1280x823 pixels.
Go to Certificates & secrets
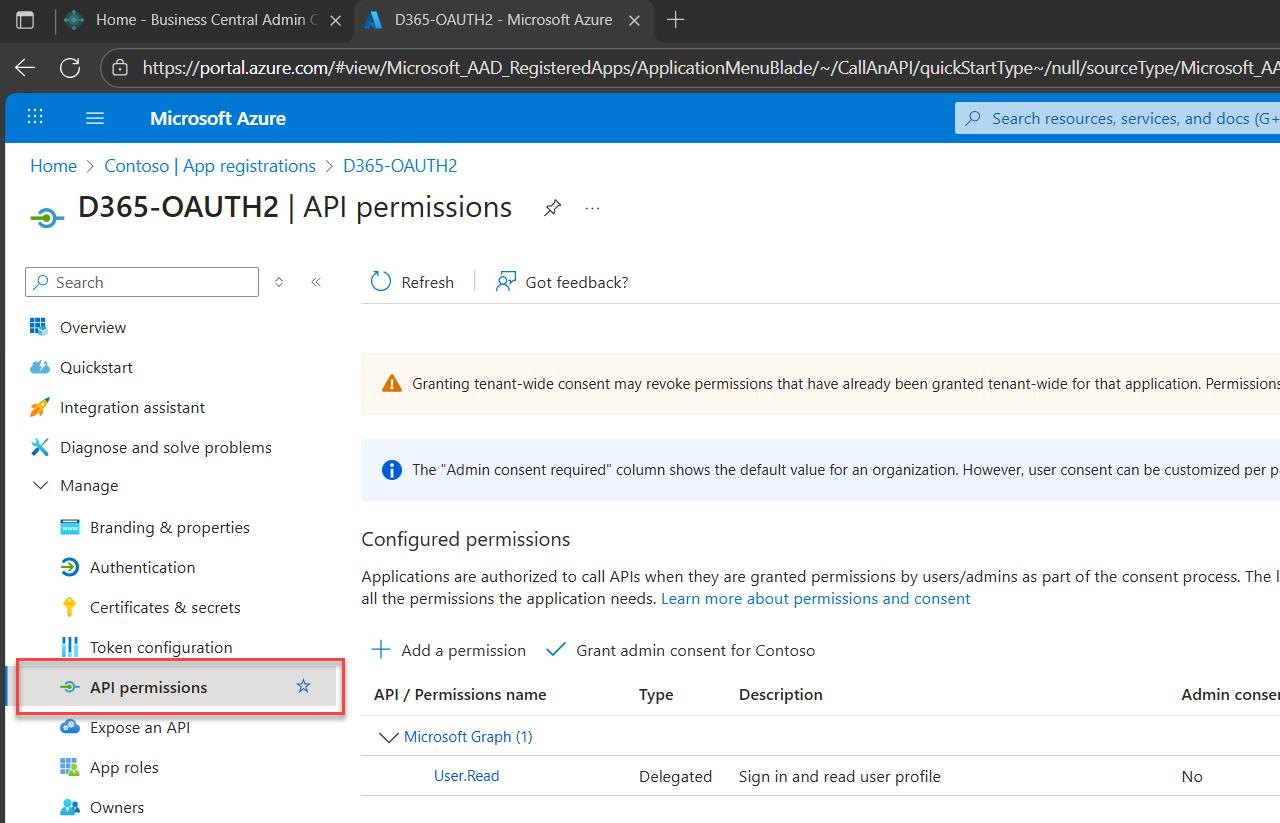[x=165, y=607]
